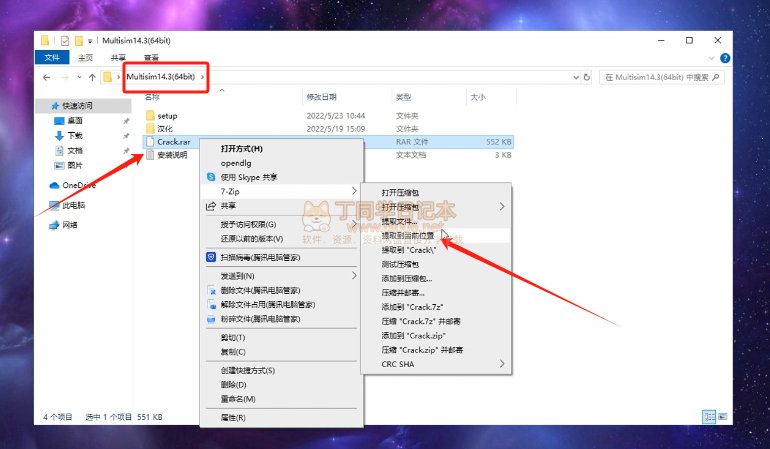770x449 pixels.
Task: Click the shredder icon beside 粉碎文件
Action: point(211,319)
